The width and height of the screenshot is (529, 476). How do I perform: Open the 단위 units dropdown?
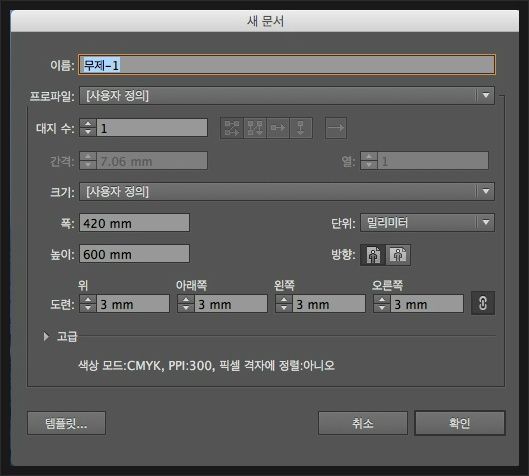(x=427, y=223)
